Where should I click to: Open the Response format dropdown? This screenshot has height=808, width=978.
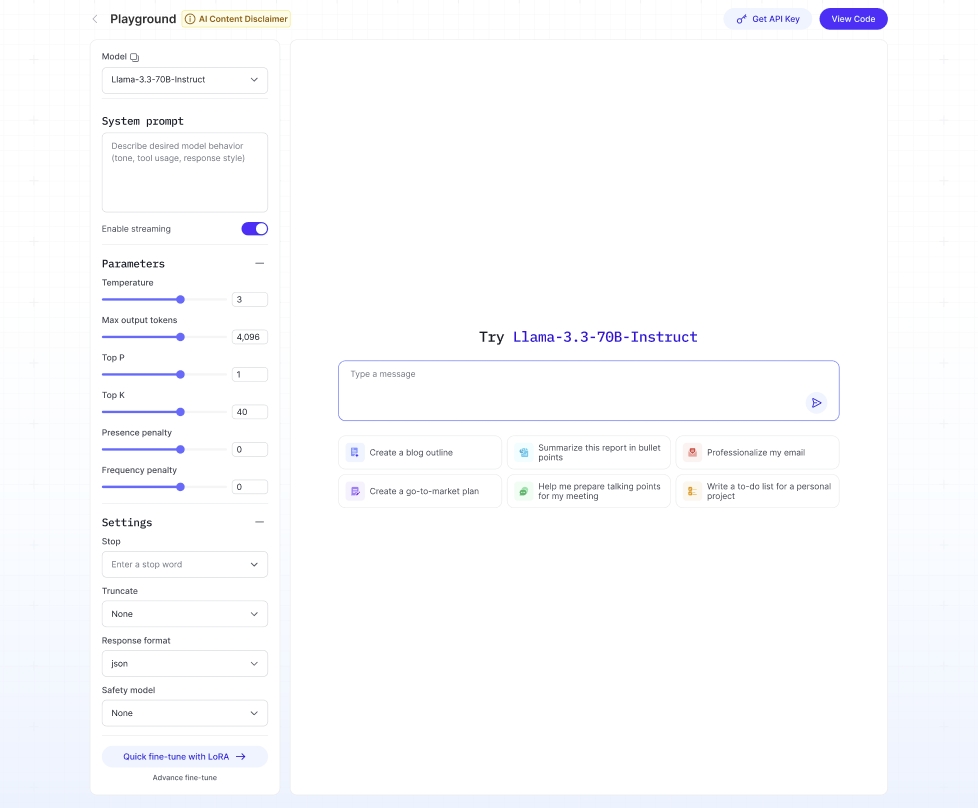(x=185, y=663)
